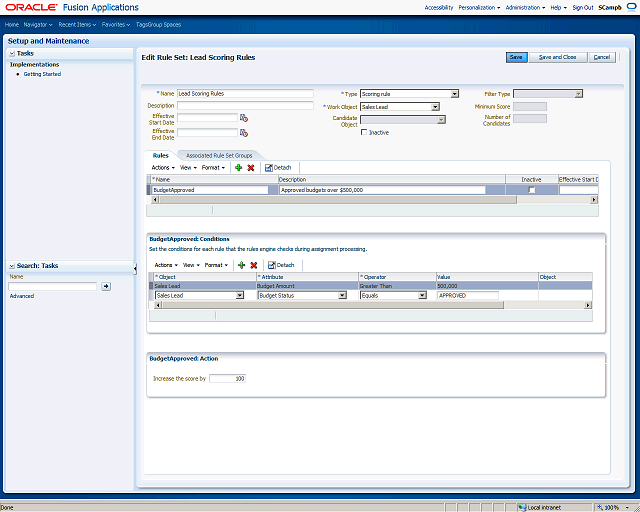Add a new rule with green plus icon in Rules toolbar
Viewport: 640px width, 512px height.
point(239,167)
